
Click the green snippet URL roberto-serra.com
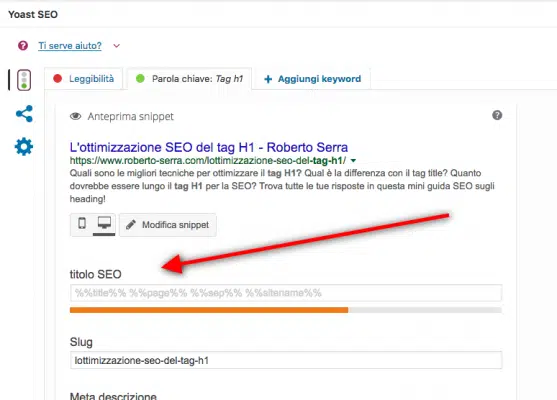208,161
